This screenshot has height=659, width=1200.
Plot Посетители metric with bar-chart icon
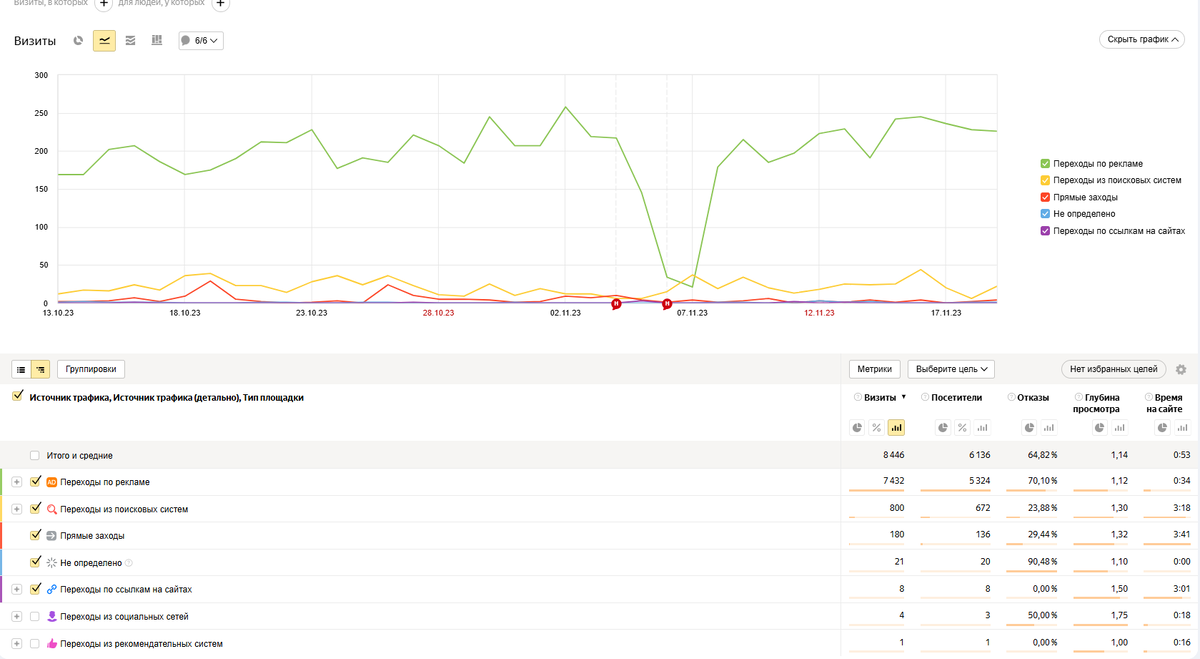[981, 428]
